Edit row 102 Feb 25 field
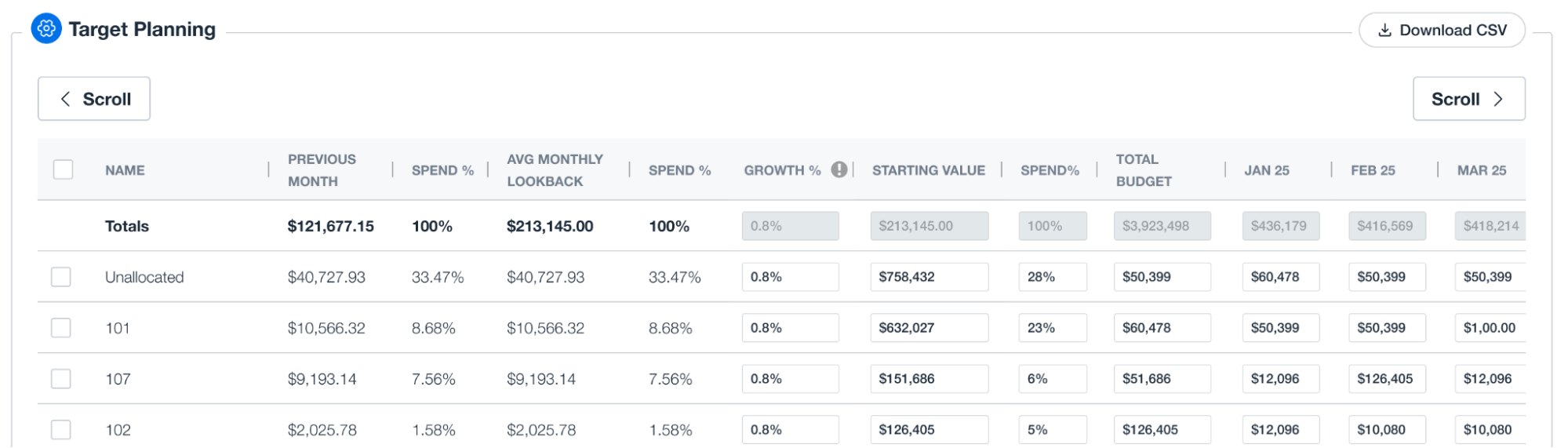The height and width of the screenshot is (448, 1568). click(x=1387, y=430)
